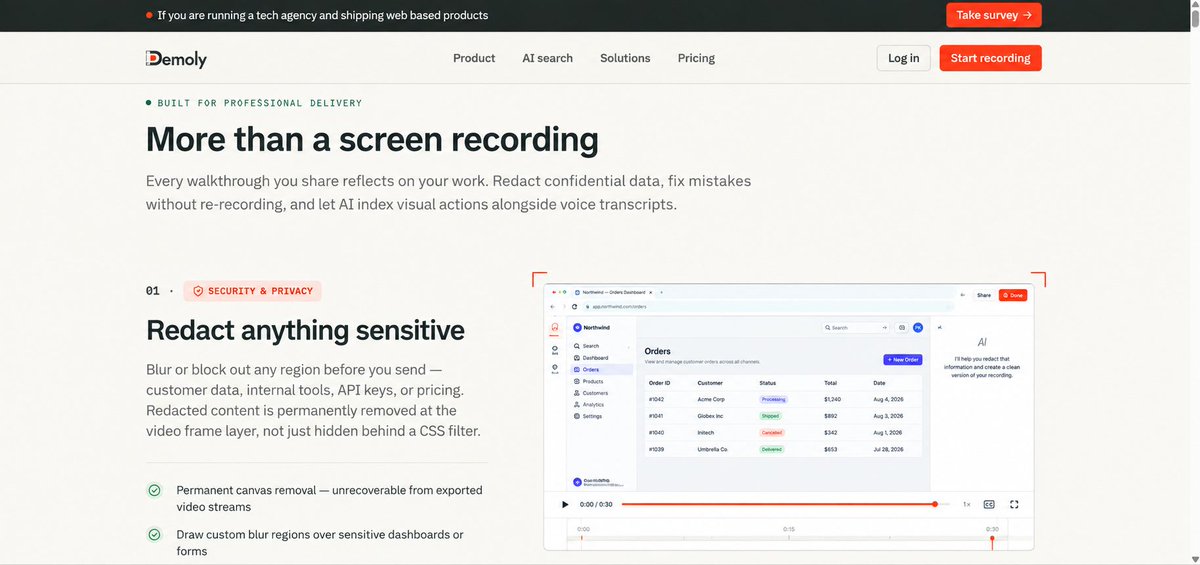The image size is (1200, 565).
Task: Click order ID #1041 in the table
Action: tap(658, 415)
